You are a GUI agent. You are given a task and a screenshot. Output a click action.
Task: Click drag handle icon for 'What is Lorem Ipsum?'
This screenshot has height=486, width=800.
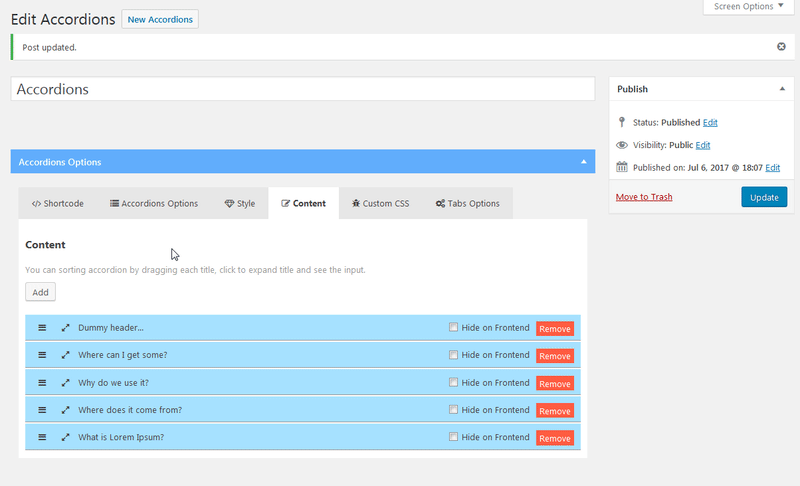(x=42, y=437)
